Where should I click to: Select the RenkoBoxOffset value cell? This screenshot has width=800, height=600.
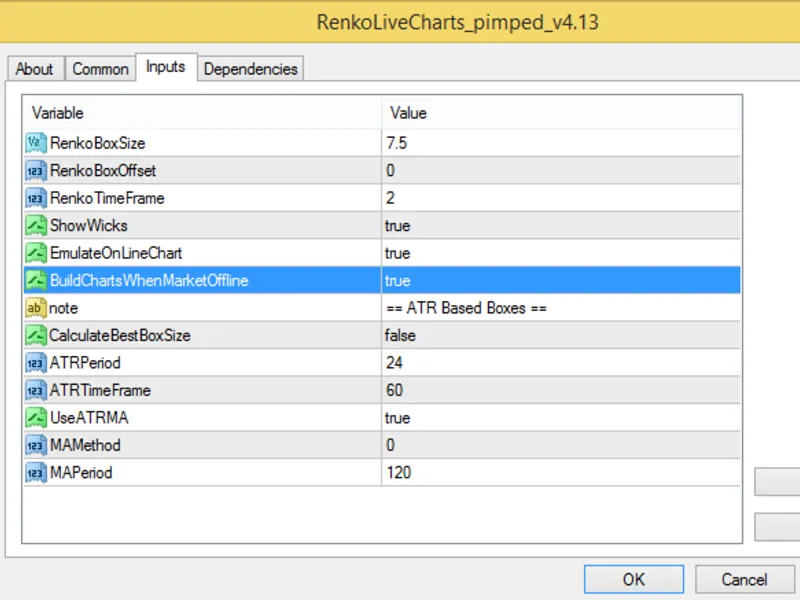point(561,170)
